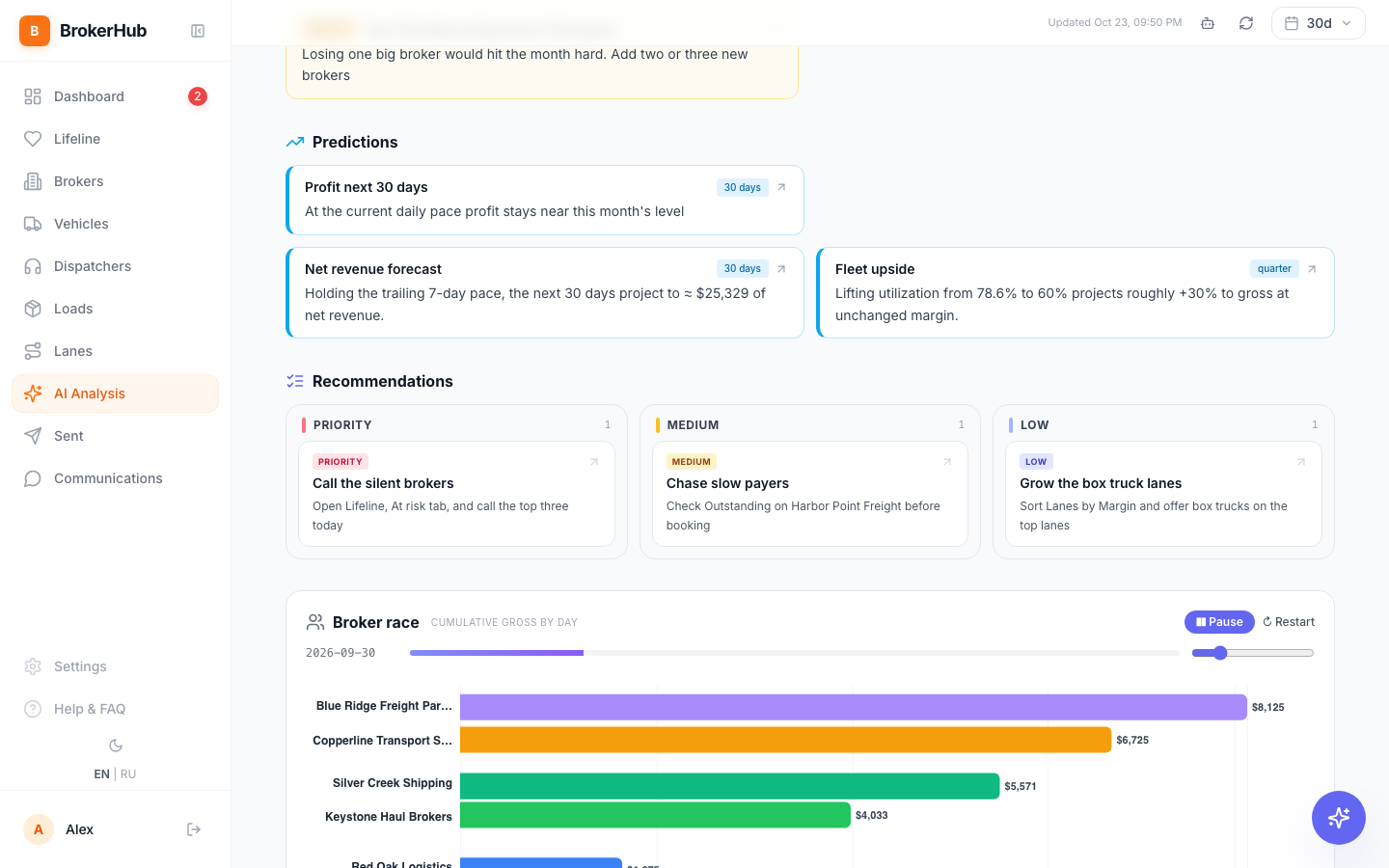Screen dimensions: 1389x868
Task: Navigate to Brokers
Action: click(x=116, y=181)
